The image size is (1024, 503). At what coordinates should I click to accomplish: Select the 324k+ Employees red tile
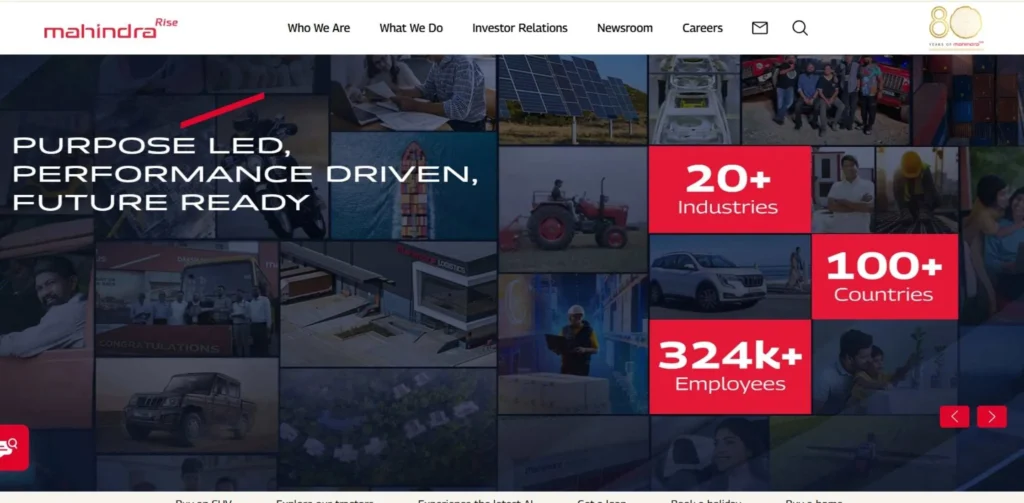pyautogui.click(x=729, y=366)
